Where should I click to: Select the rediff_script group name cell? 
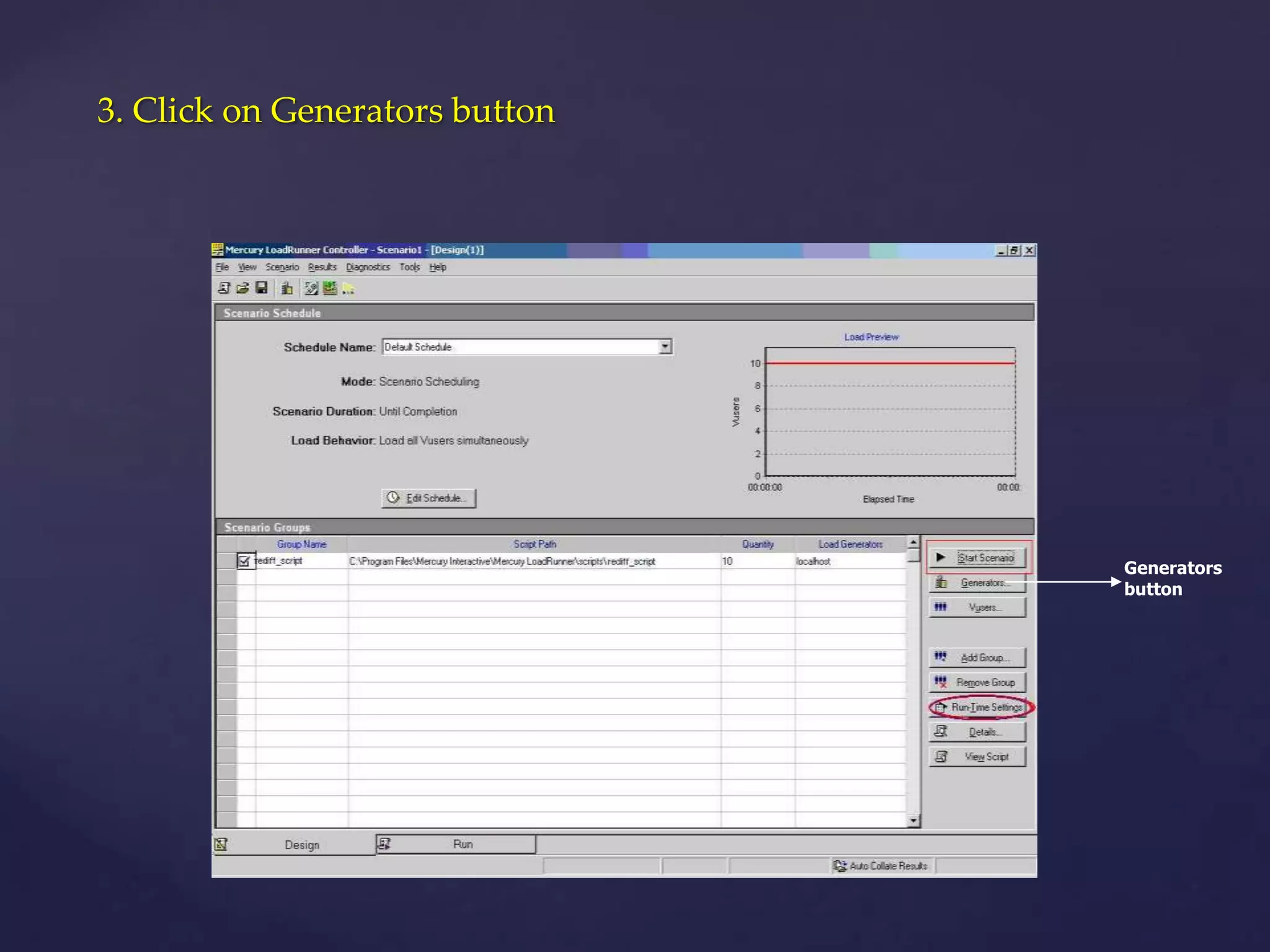[301, 561]
